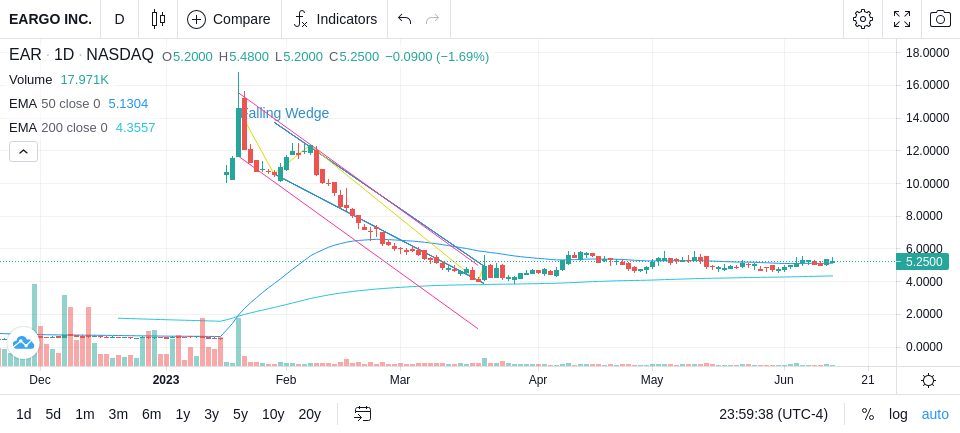Image resolution: width=960 pixels, height=433 pixels.
Task: Open chart settings gear
Action: coord(863,19)
